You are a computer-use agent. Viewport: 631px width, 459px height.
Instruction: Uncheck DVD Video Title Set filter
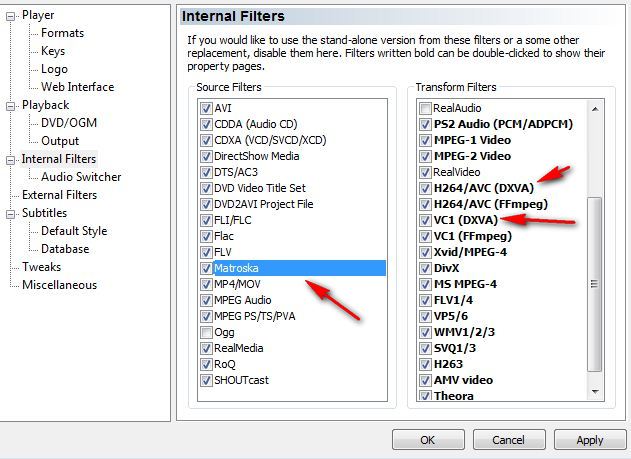pyautogui.click(x=206, y=188)
